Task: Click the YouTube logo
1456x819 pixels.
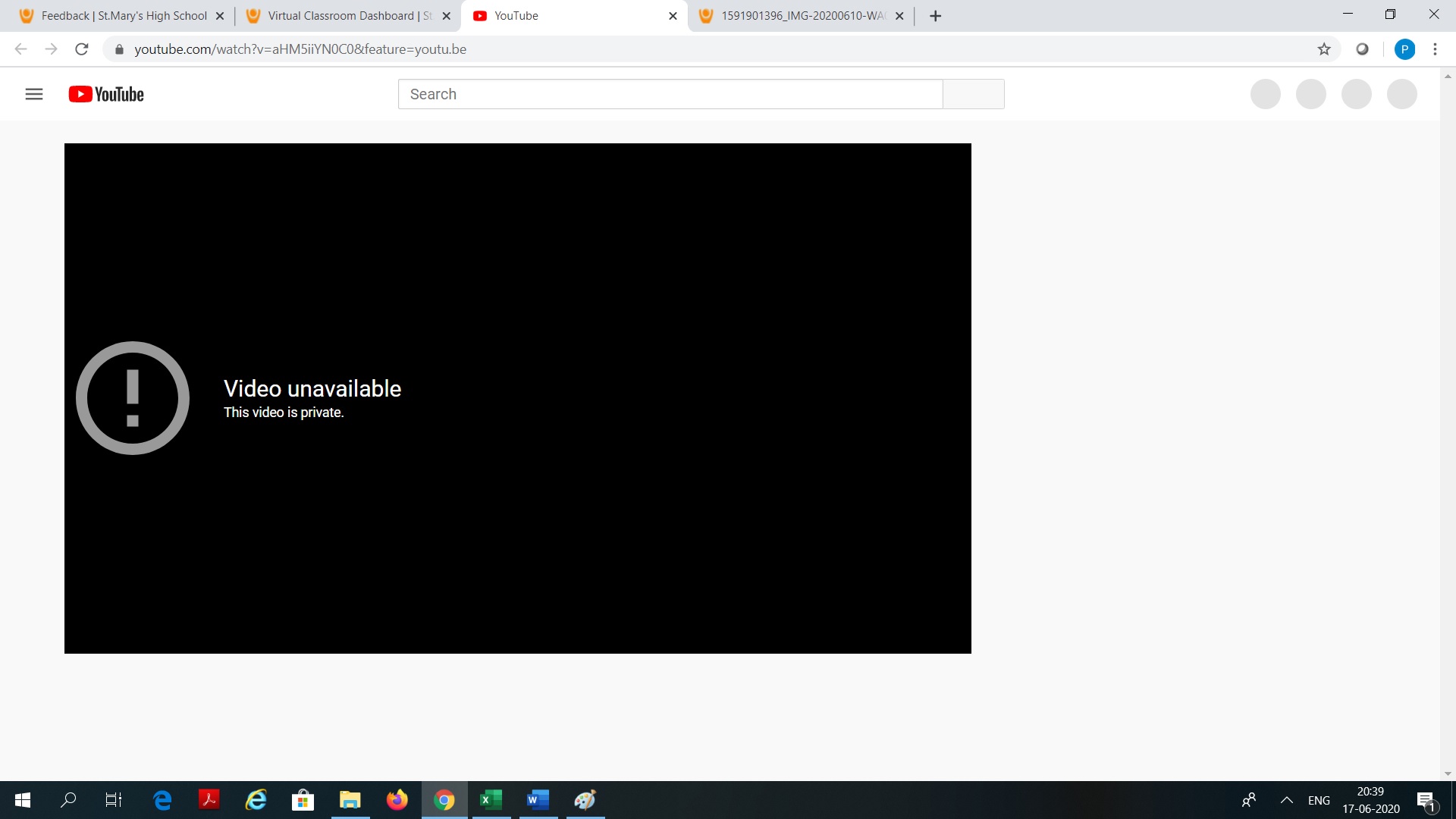Action: (x=106, y=94)
